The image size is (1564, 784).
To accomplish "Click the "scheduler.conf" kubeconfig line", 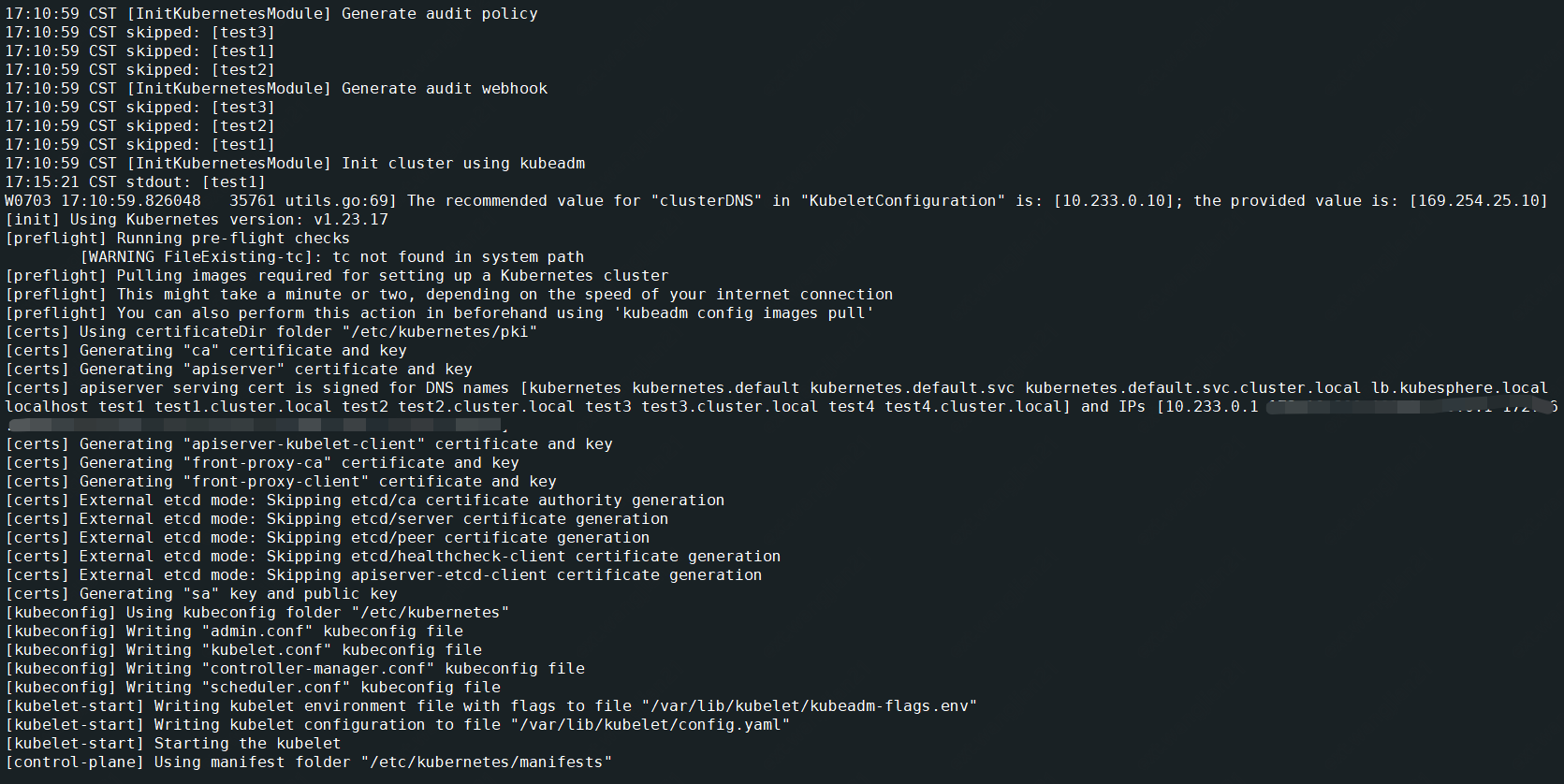I will pyautogui.click(x=253, y=688).
